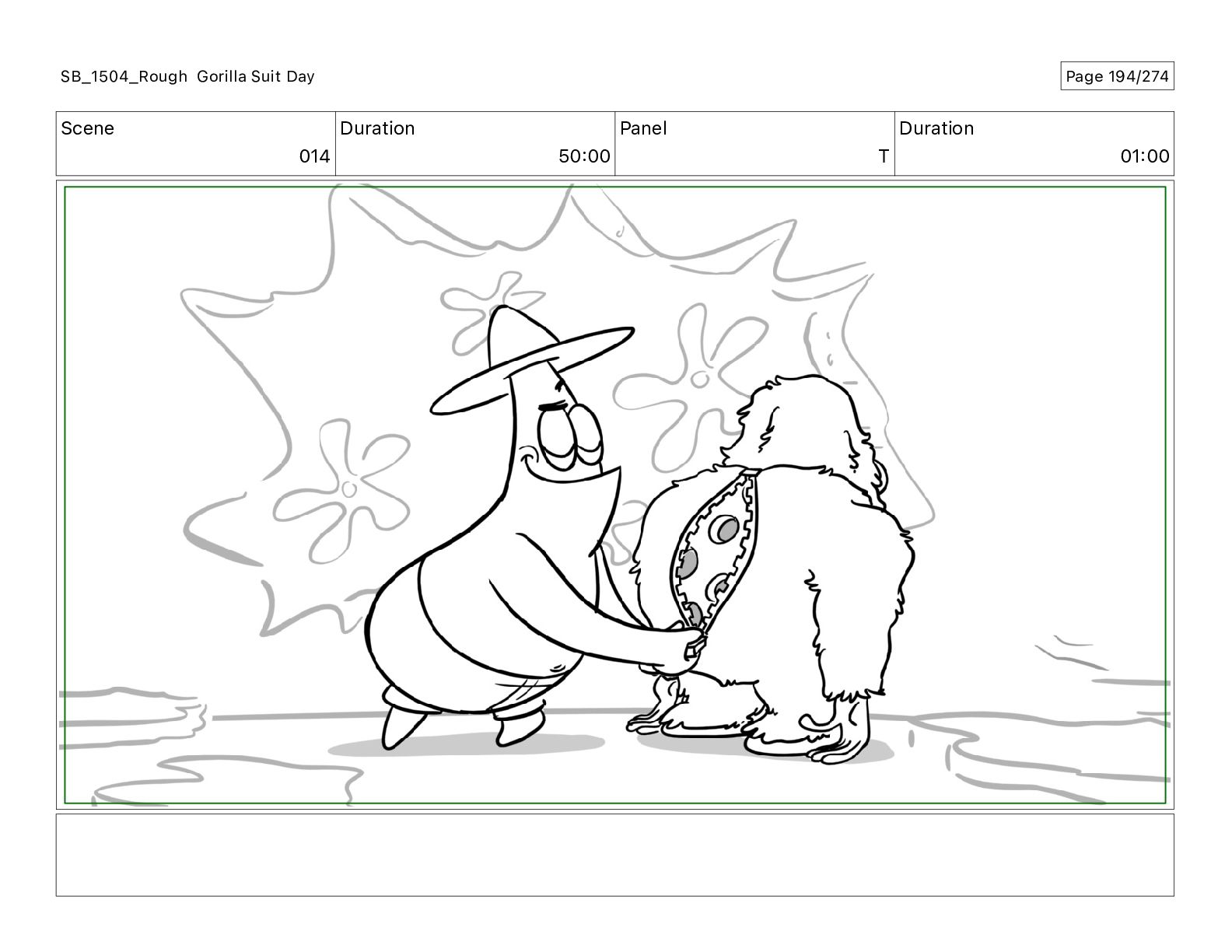
Task: Click the title text SB_1504_Rough Gorilla Suit Day
Action: pos(187,76)
